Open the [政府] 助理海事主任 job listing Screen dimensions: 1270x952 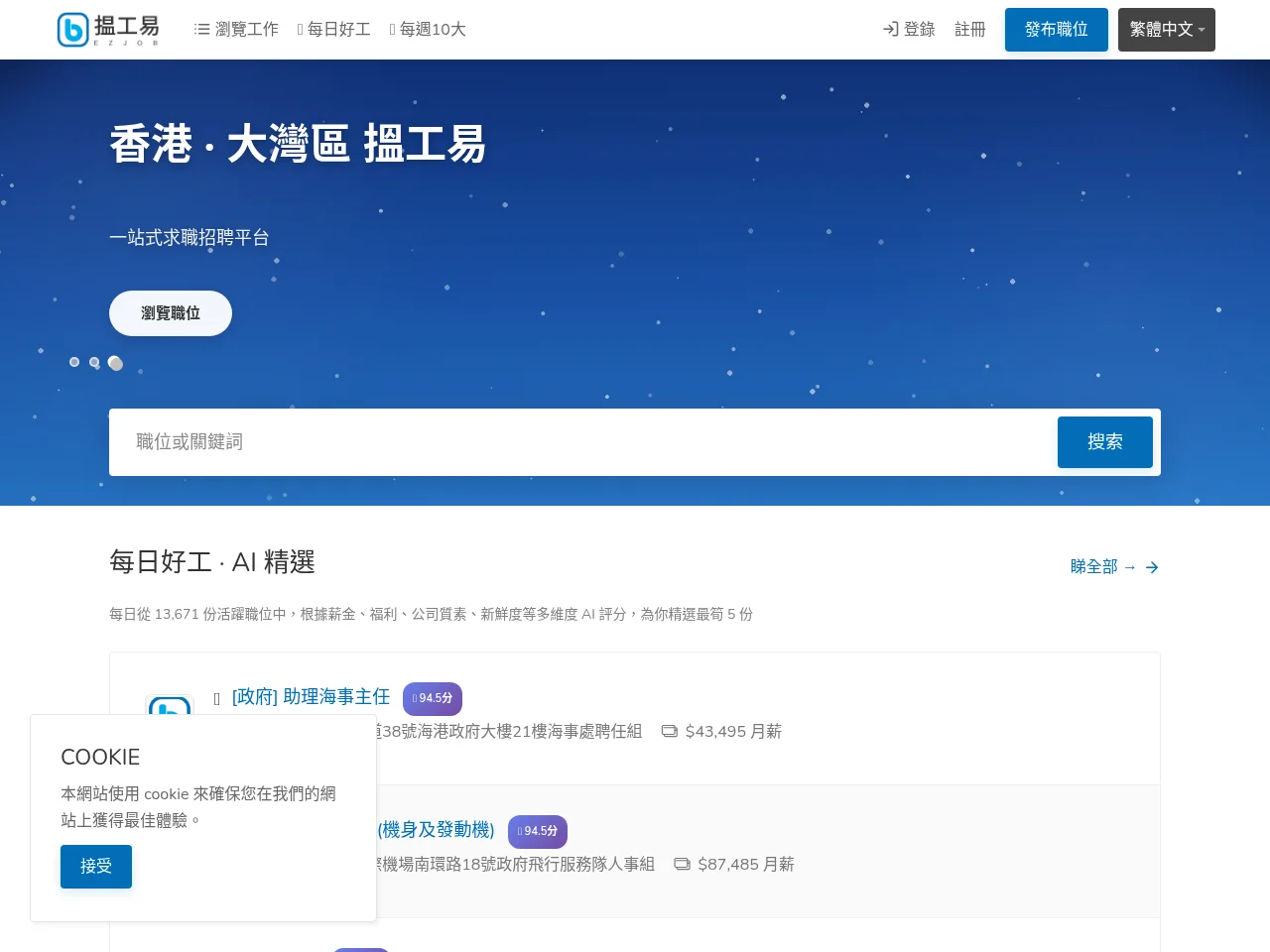coord(311,697)
